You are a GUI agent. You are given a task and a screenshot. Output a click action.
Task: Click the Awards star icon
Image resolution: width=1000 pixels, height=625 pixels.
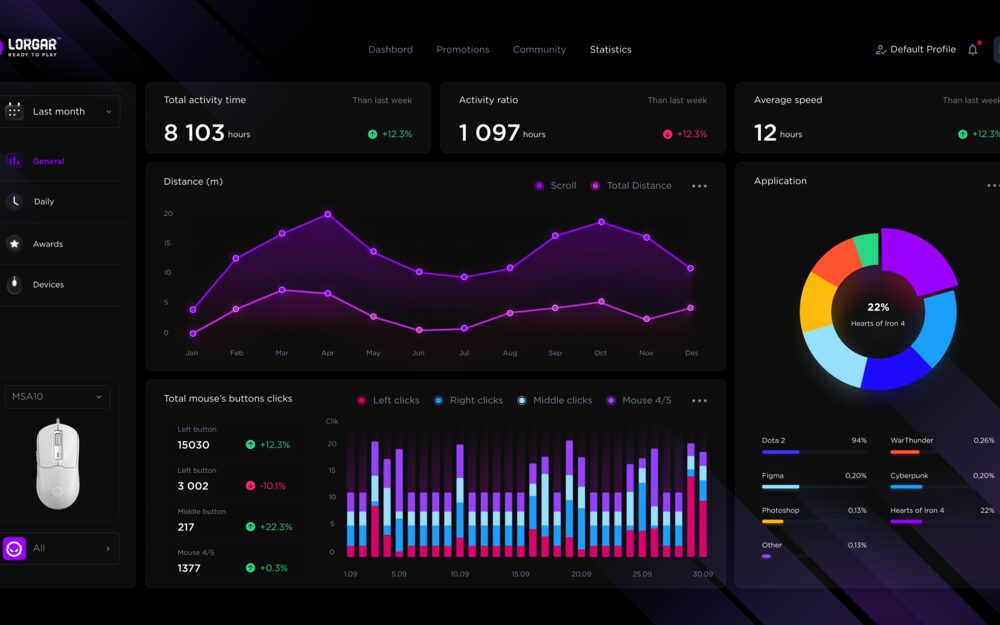14,244
